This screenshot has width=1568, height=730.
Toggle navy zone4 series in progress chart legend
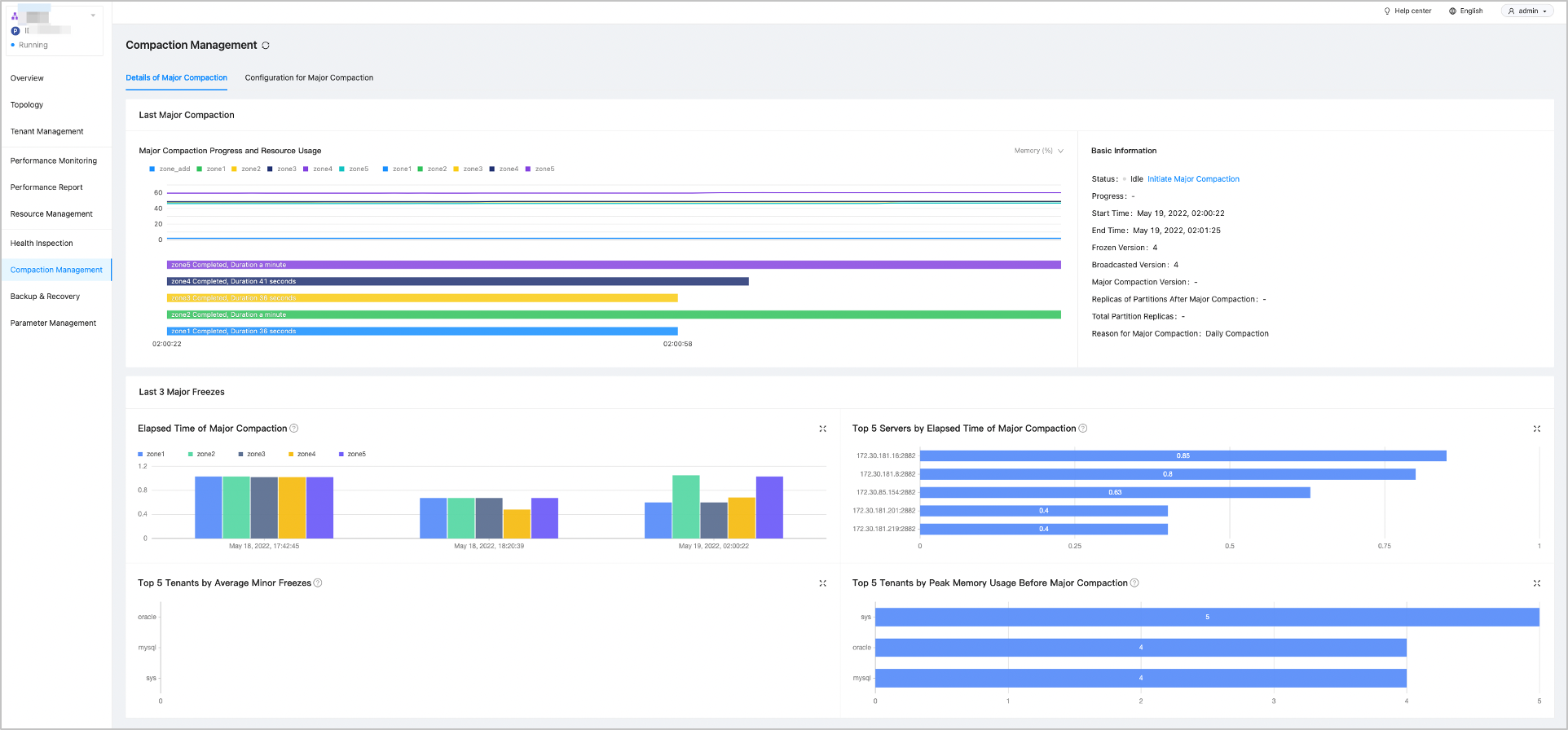tap(504, 169)
